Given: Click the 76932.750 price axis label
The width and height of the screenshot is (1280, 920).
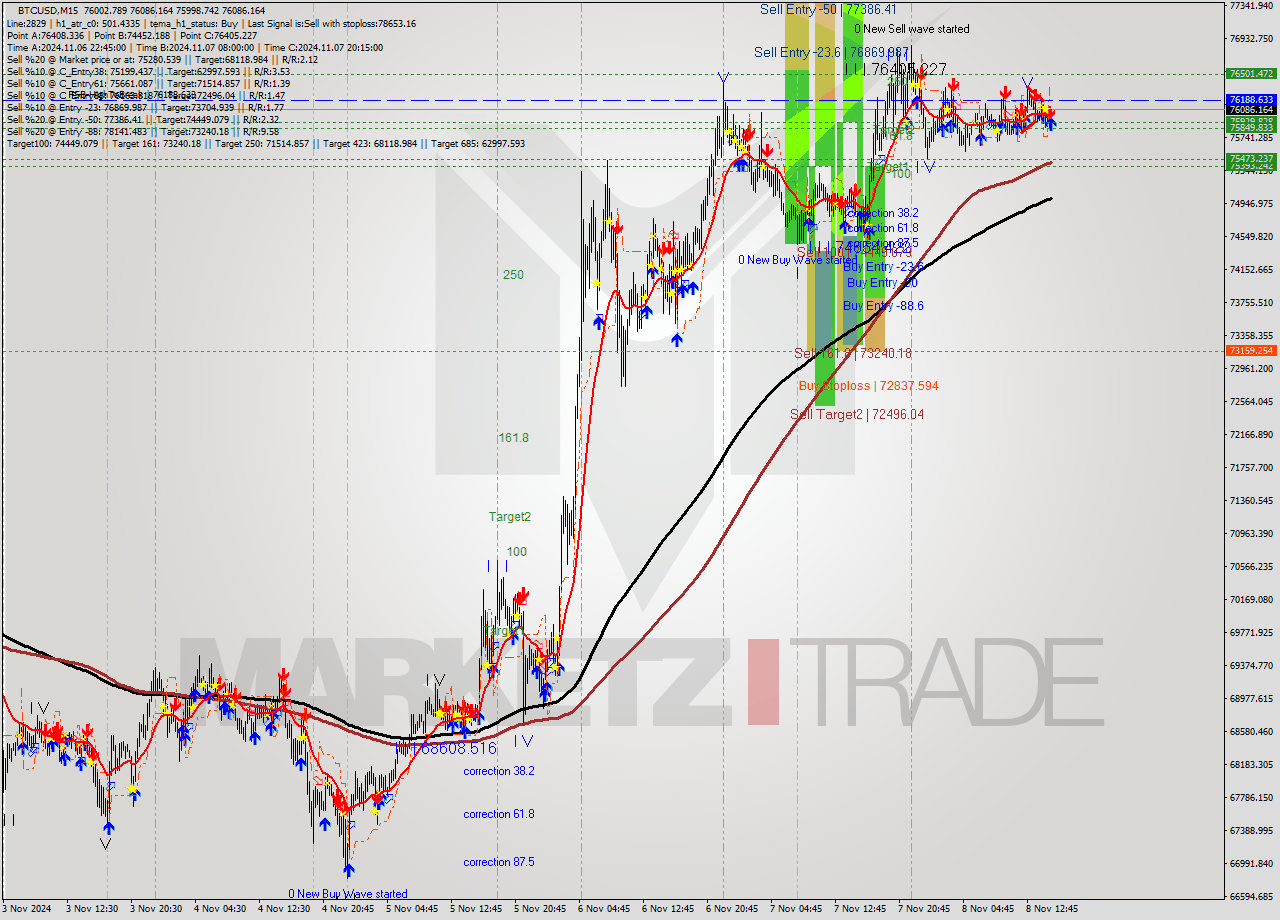Looking at the screenshot, I should click(x=1251, y=39).
